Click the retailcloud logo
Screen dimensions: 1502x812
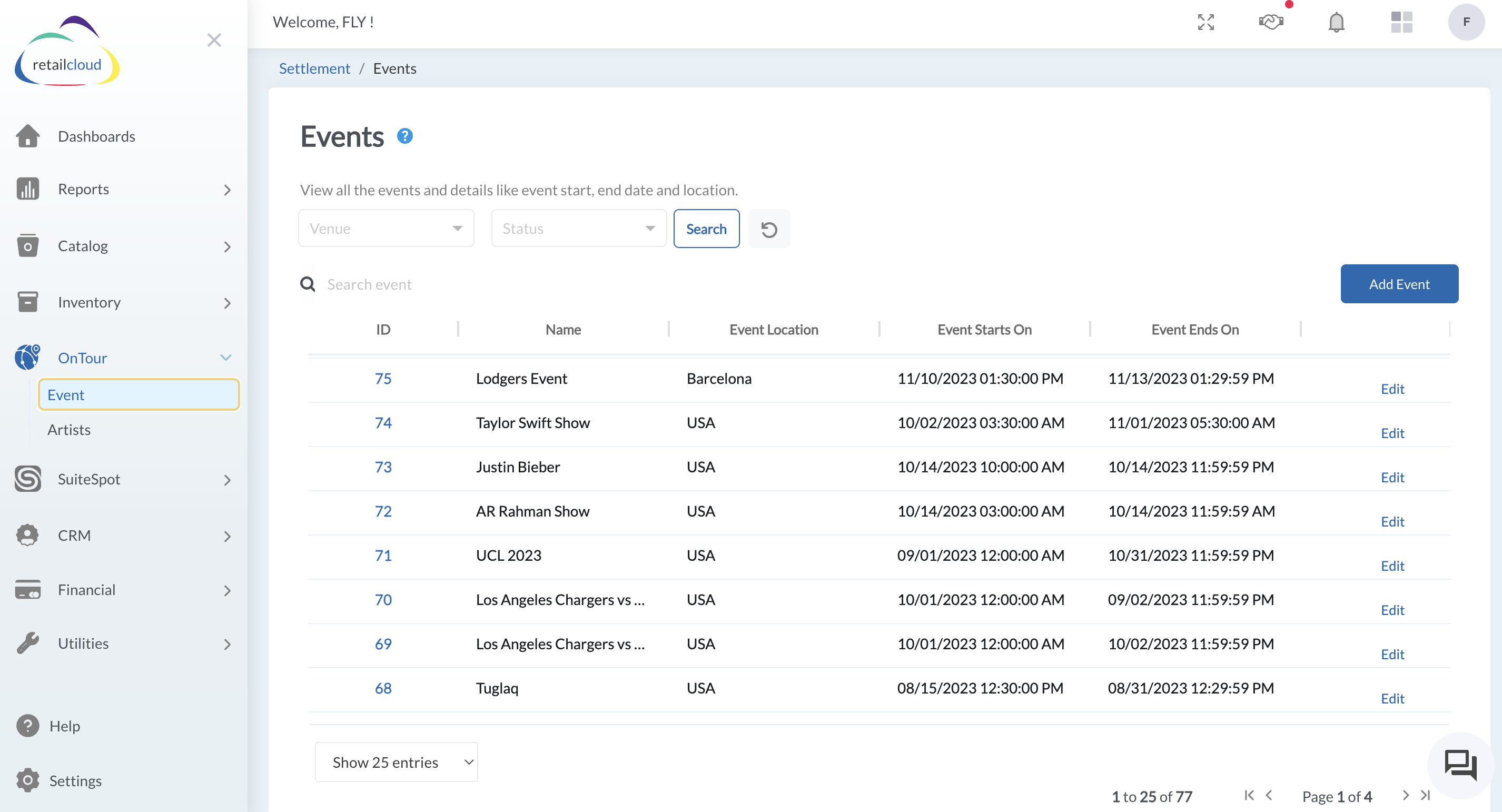(x=66, y=51)
